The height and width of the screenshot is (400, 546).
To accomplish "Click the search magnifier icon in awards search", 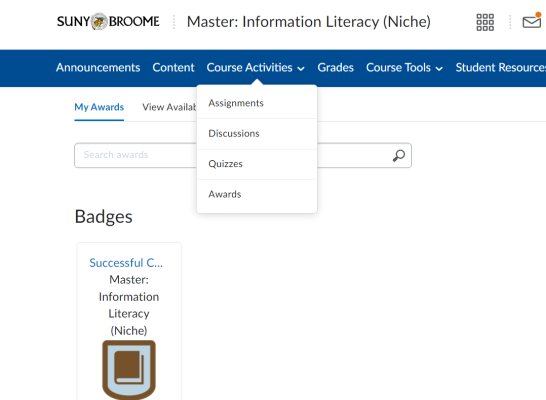I will tap(399, 155).
